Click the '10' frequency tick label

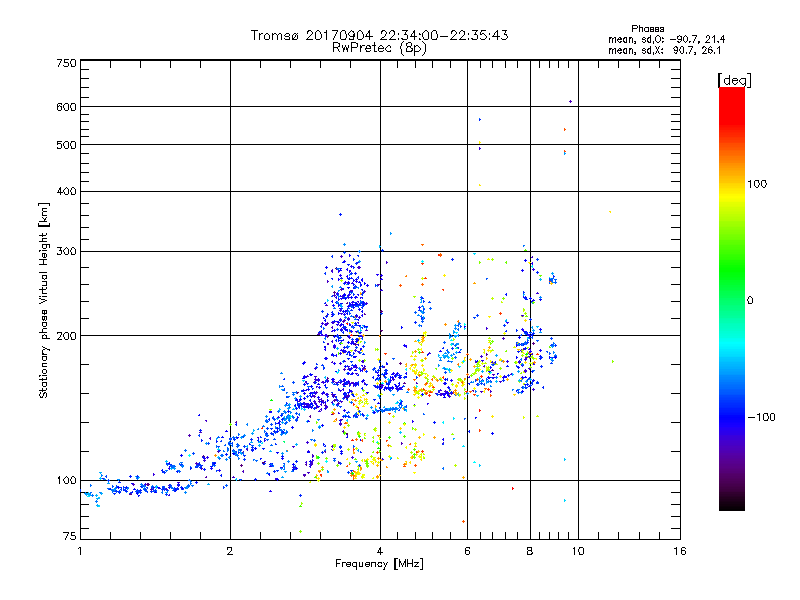click(578, 551)
